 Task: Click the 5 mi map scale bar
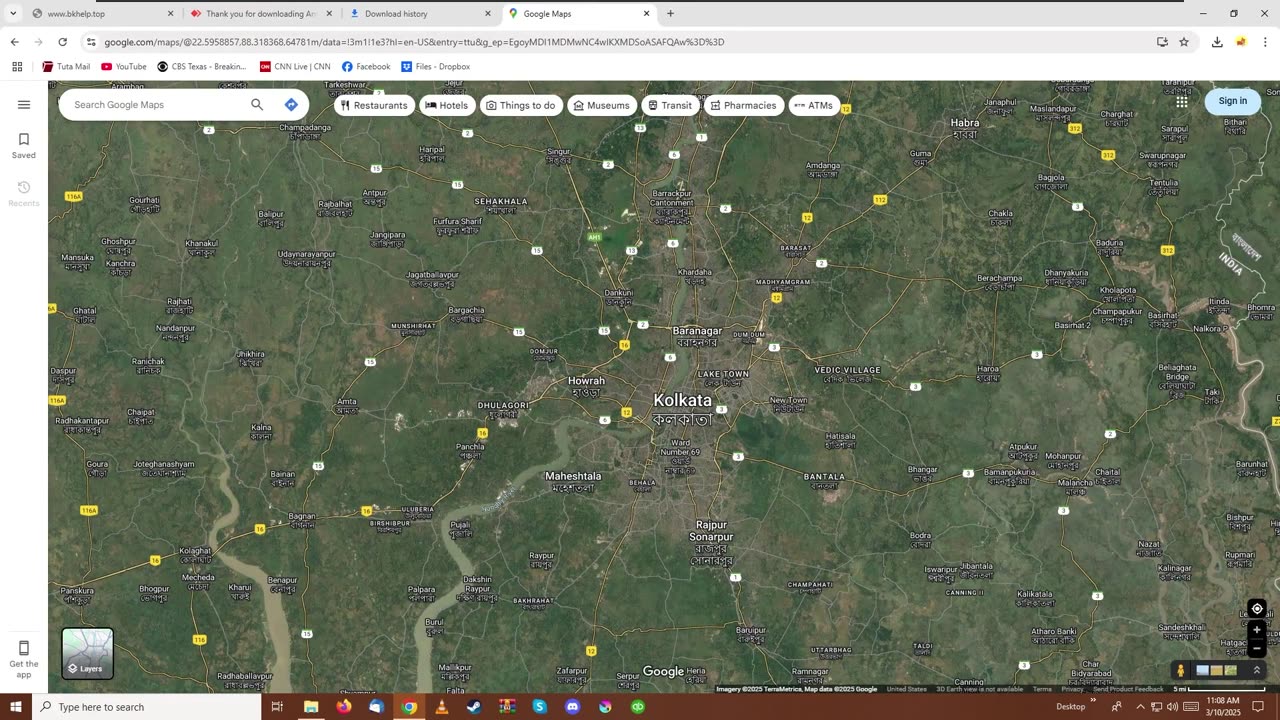point(1218,689)
